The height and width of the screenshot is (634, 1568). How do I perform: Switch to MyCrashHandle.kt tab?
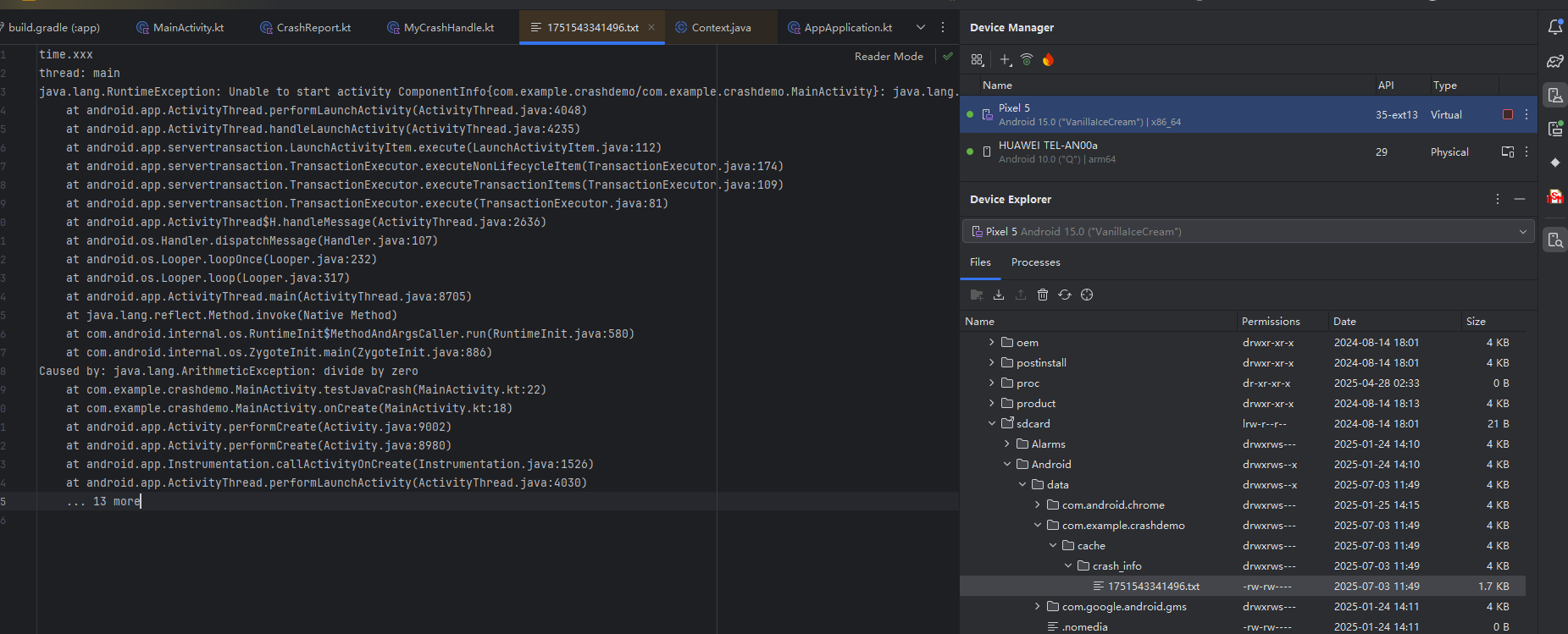(x=441, y=27)
